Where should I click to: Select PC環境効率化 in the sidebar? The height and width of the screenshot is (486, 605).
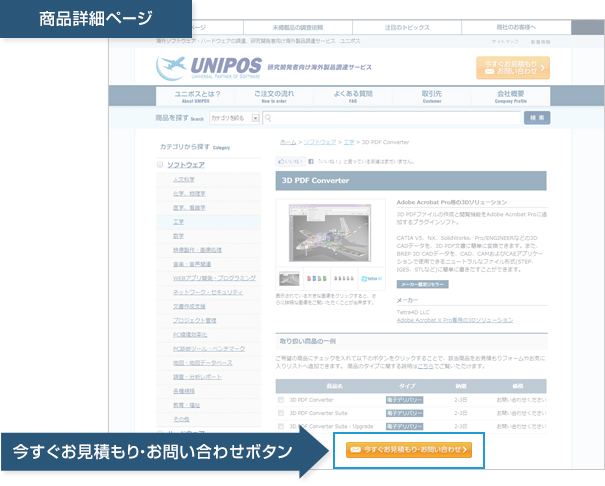click(190, 335)
